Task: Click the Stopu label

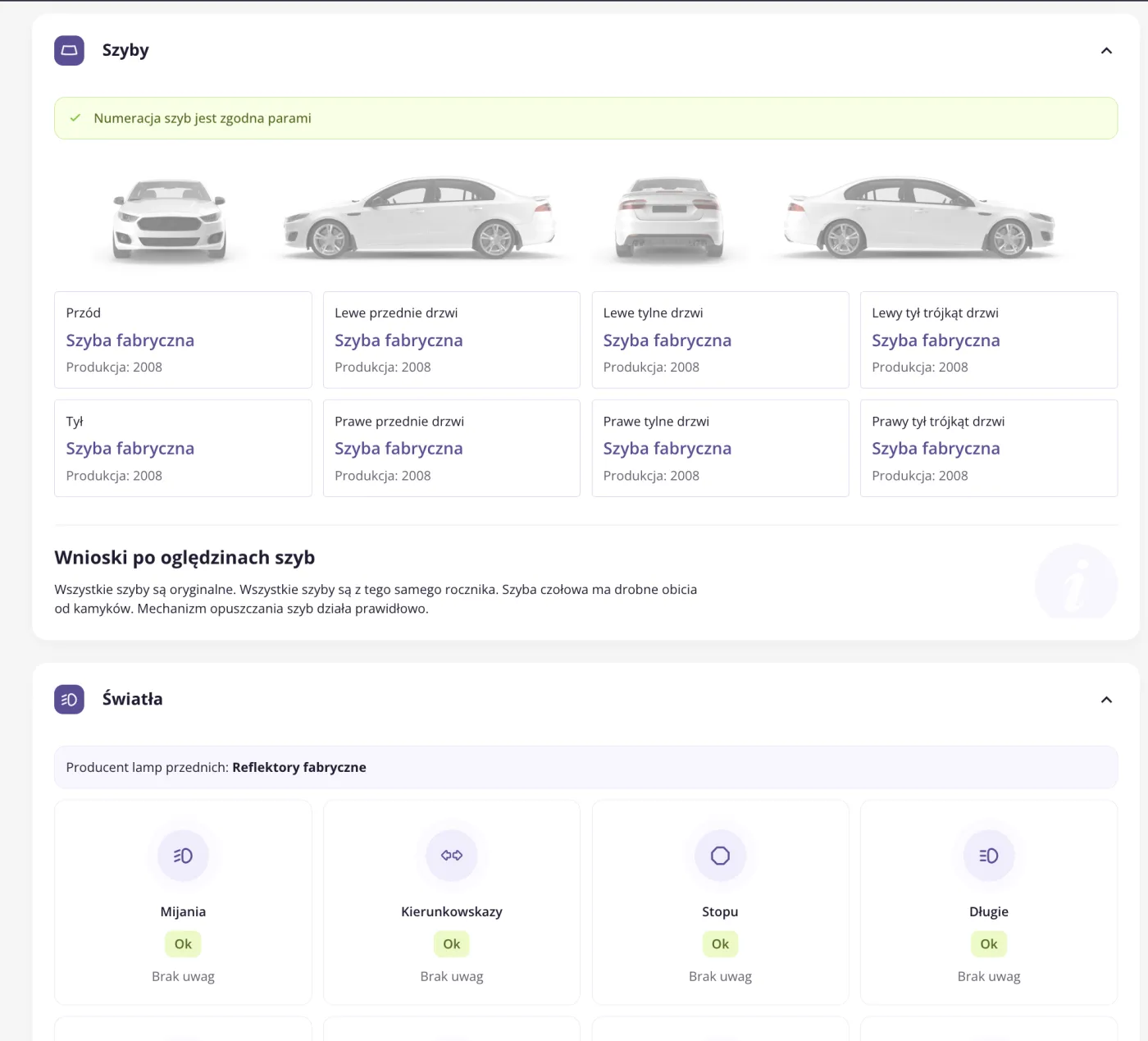Action: click(720, 912)
